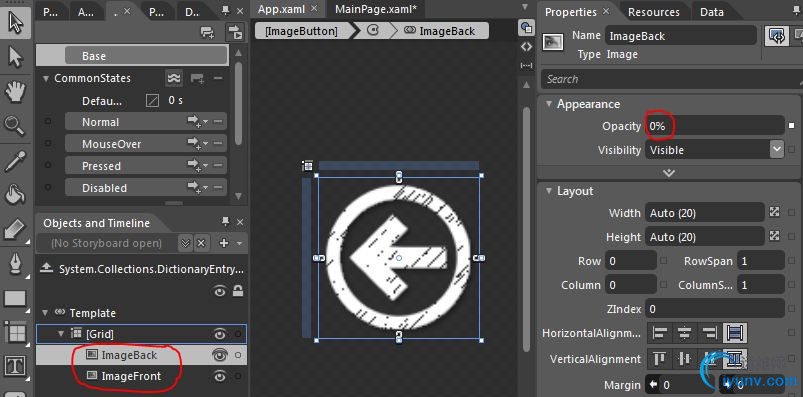Set HorizontalAlignment to Left

pyautogui.click(x=660, y=333)
